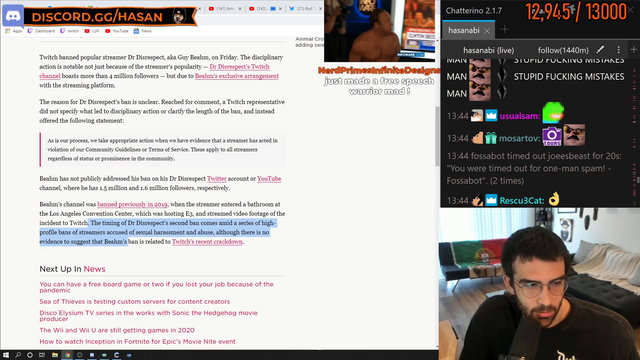
Task: Open the Chatterino icon on taskbar
Action: (x=117, y=355)
